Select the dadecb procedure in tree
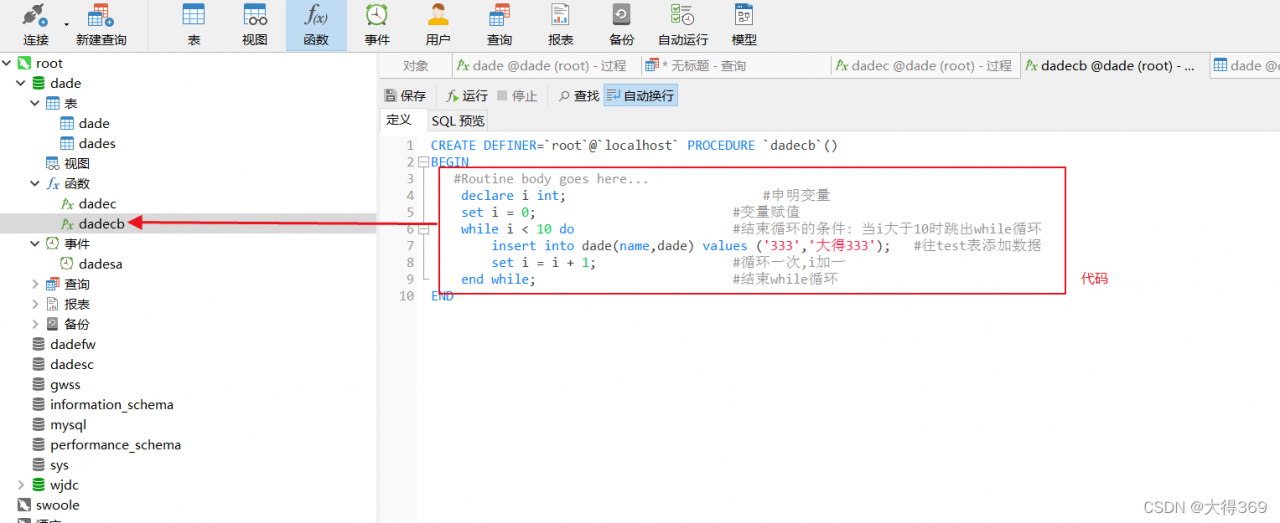 pyautogui.click(x=101, y=224)
